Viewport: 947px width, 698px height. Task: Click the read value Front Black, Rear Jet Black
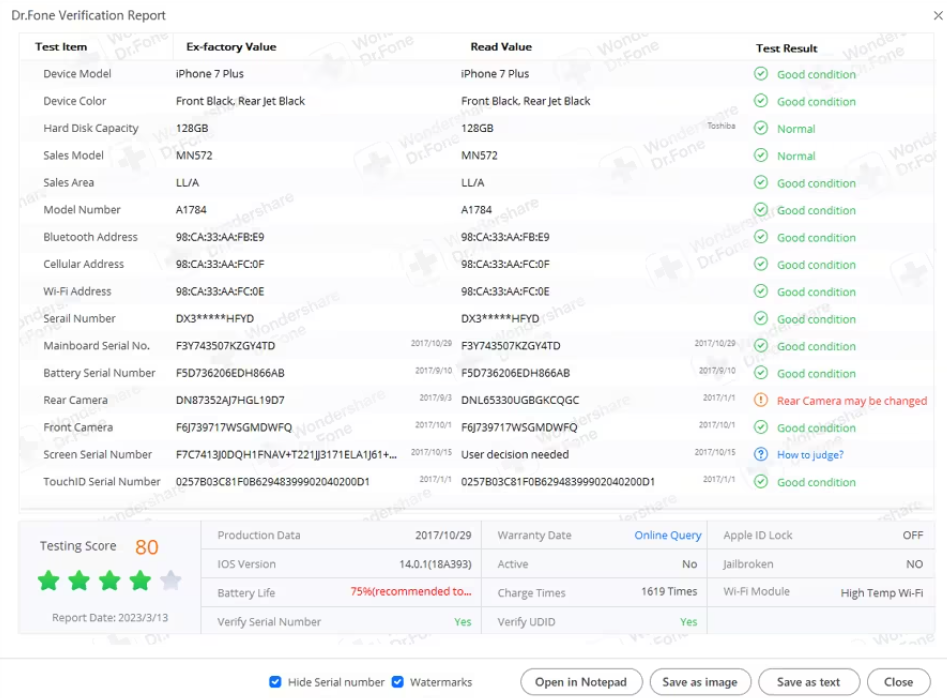tap(525, 101)
